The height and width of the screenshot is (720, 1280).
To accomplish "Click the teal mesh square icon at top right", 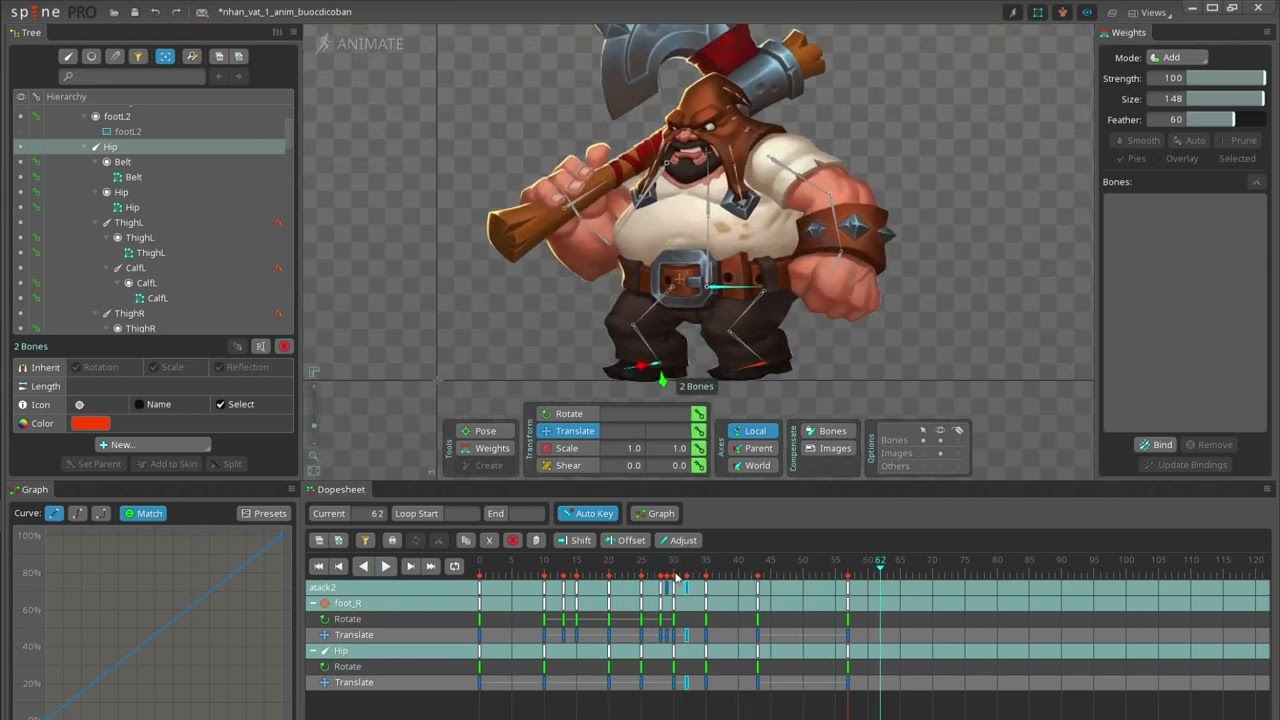I will point(1038,12).
